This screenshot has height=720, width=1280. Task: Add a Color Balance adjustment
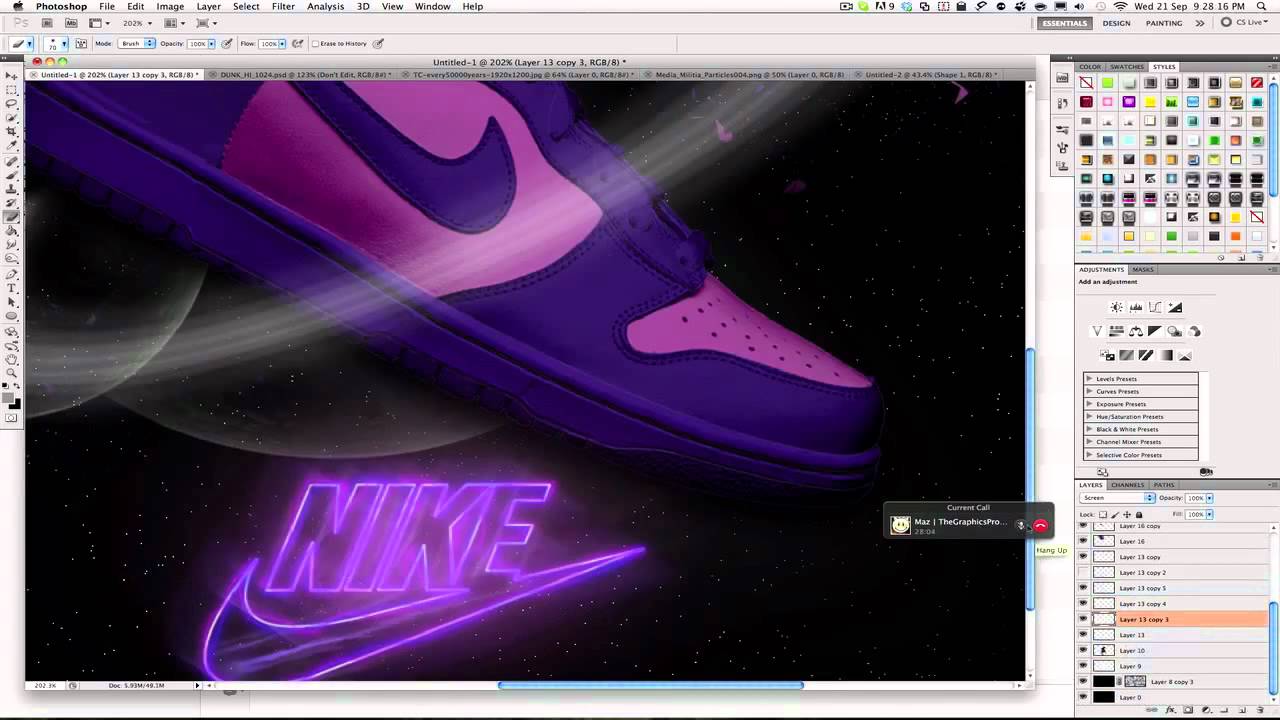(1136, 331)
